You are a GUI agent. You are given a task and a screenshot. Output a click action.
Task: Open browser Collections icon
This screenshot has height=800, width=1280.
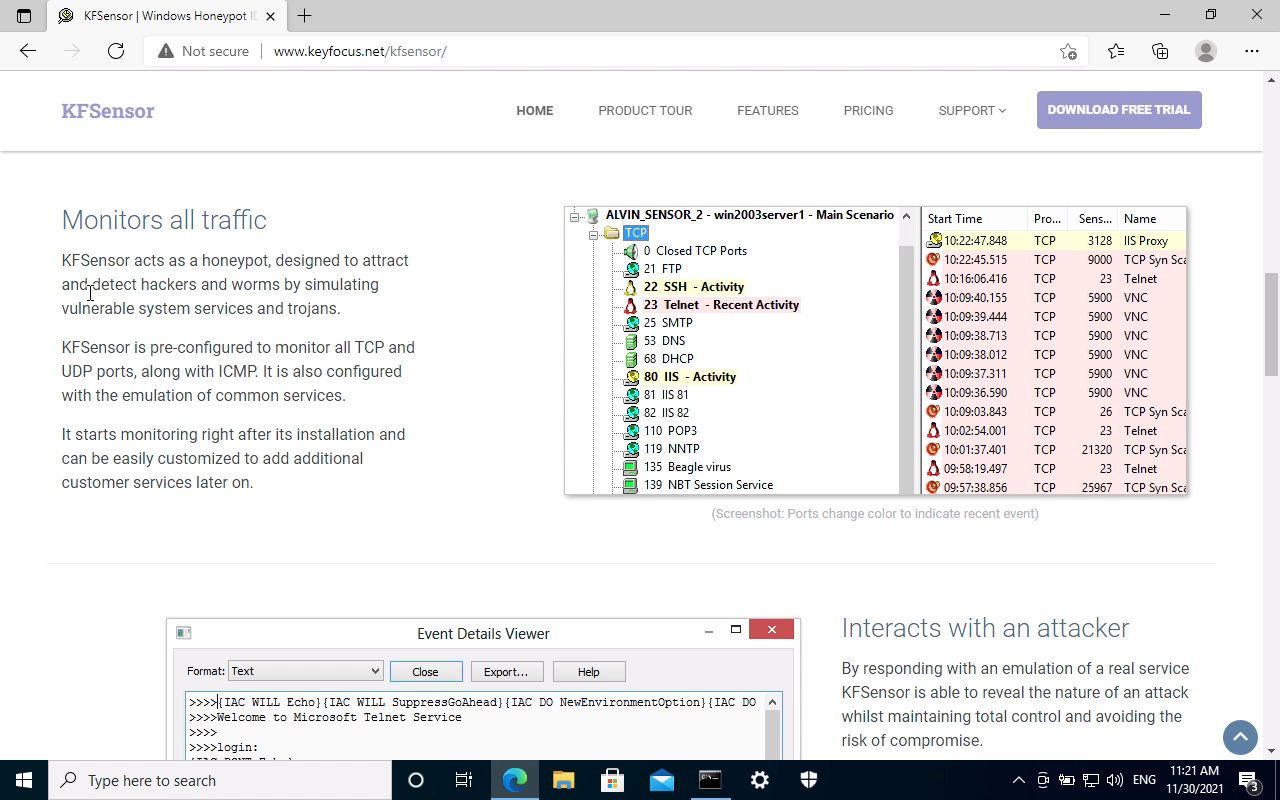point(1160,51)
